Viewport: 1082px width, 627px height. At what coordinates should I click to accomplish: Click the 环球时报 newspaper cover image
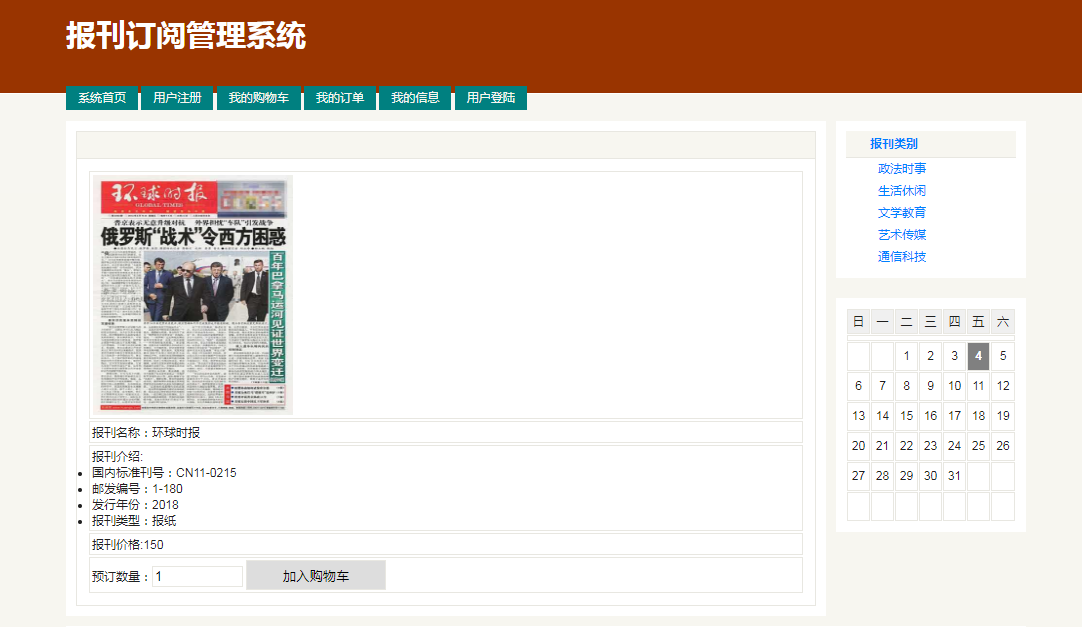tap(192, 295)
